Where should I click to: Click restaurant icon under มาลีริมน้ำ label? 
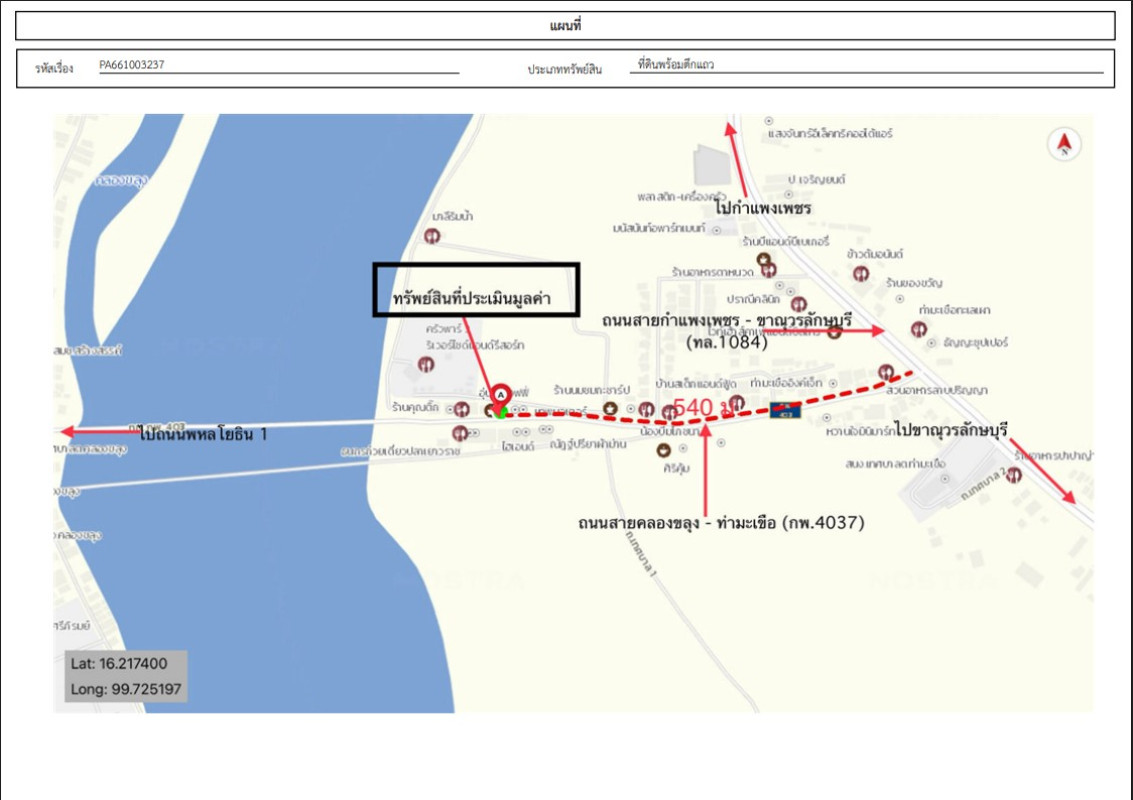[x=432, y=236]
